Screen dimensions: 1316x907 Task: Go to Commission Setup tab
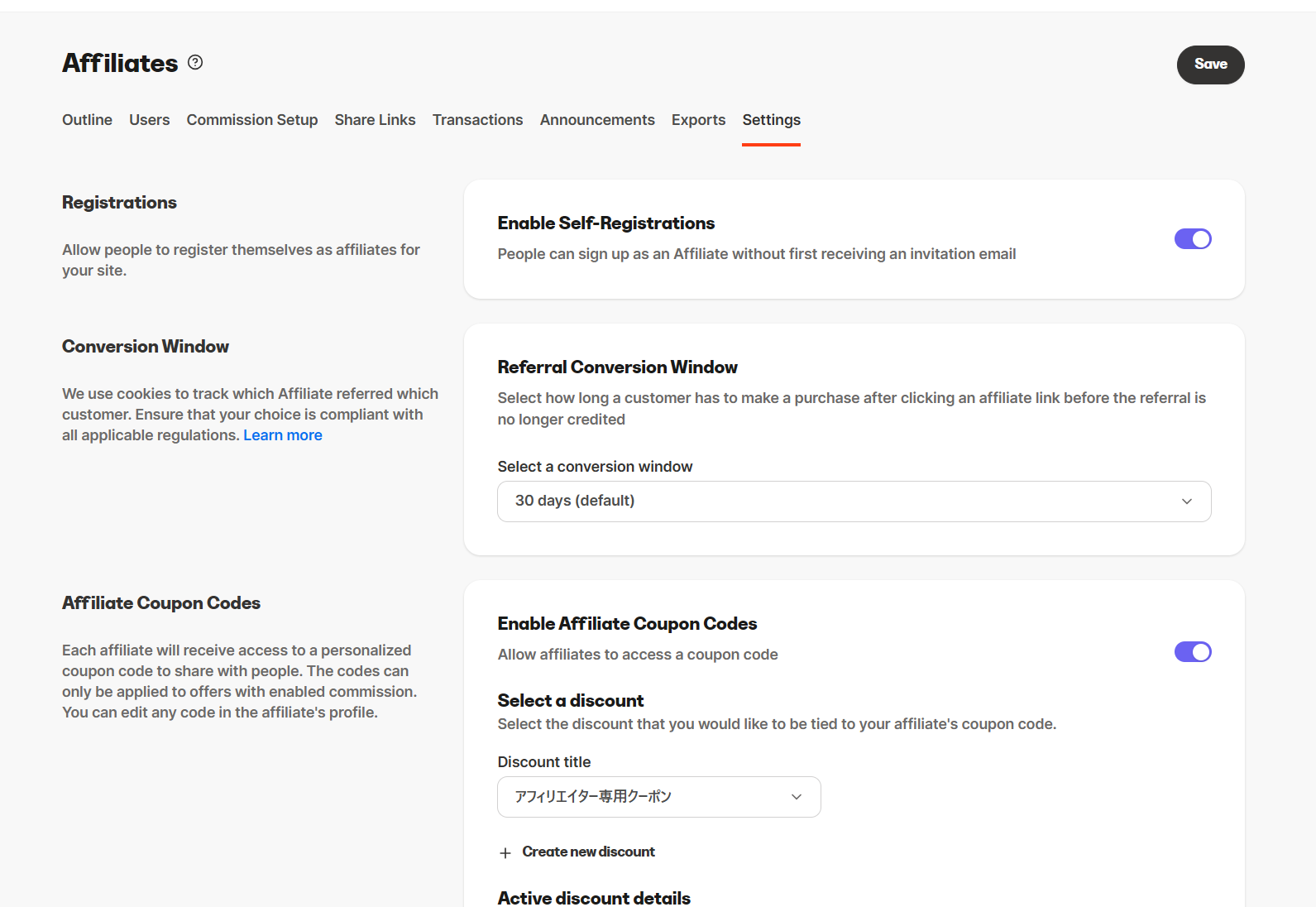[252, 120]
